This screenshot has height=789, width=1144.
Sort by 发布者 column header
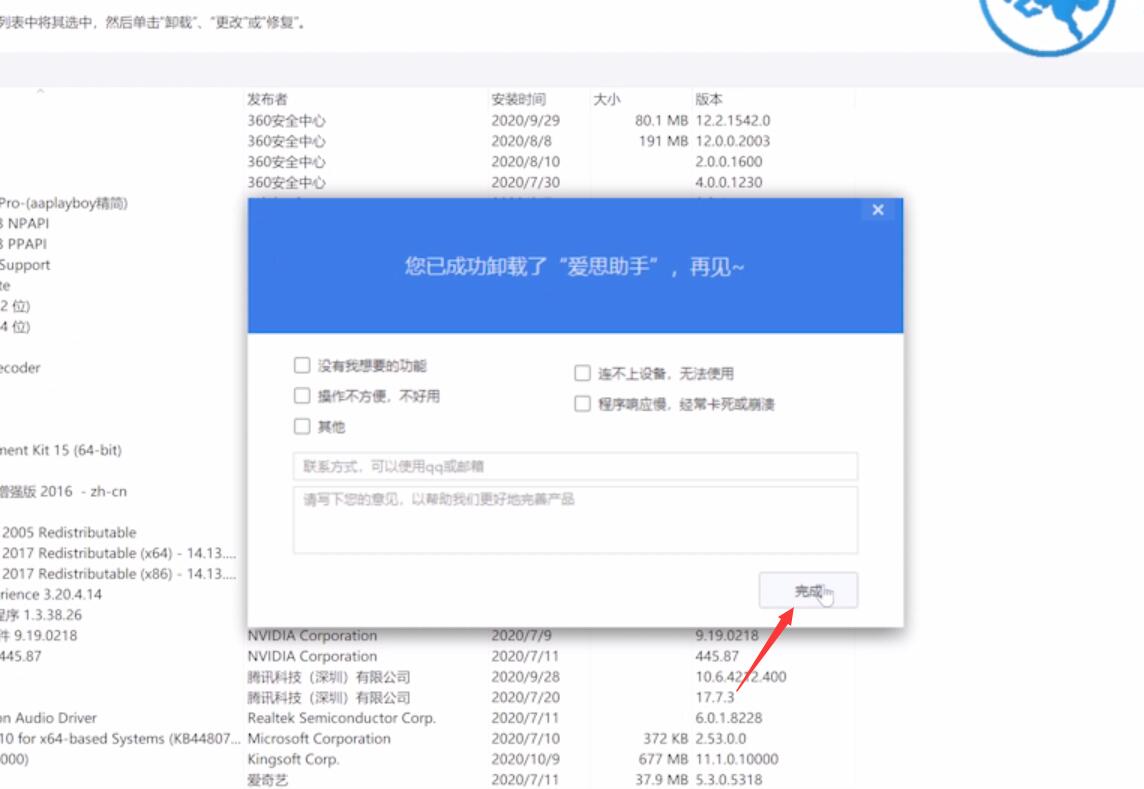click(267, 99)
